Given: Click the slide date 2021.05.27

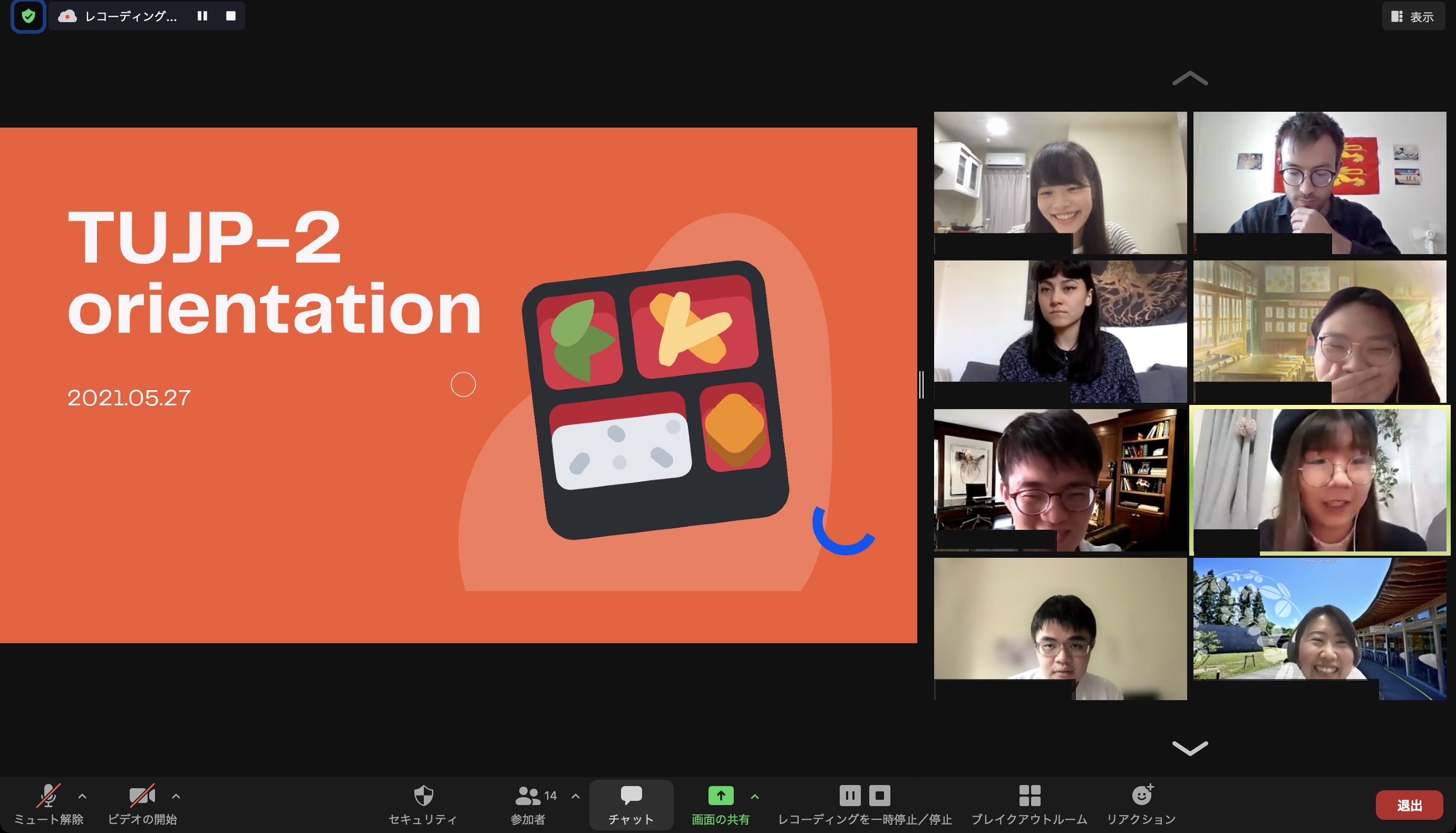Looking at the screenshot, I should (129, 398).
